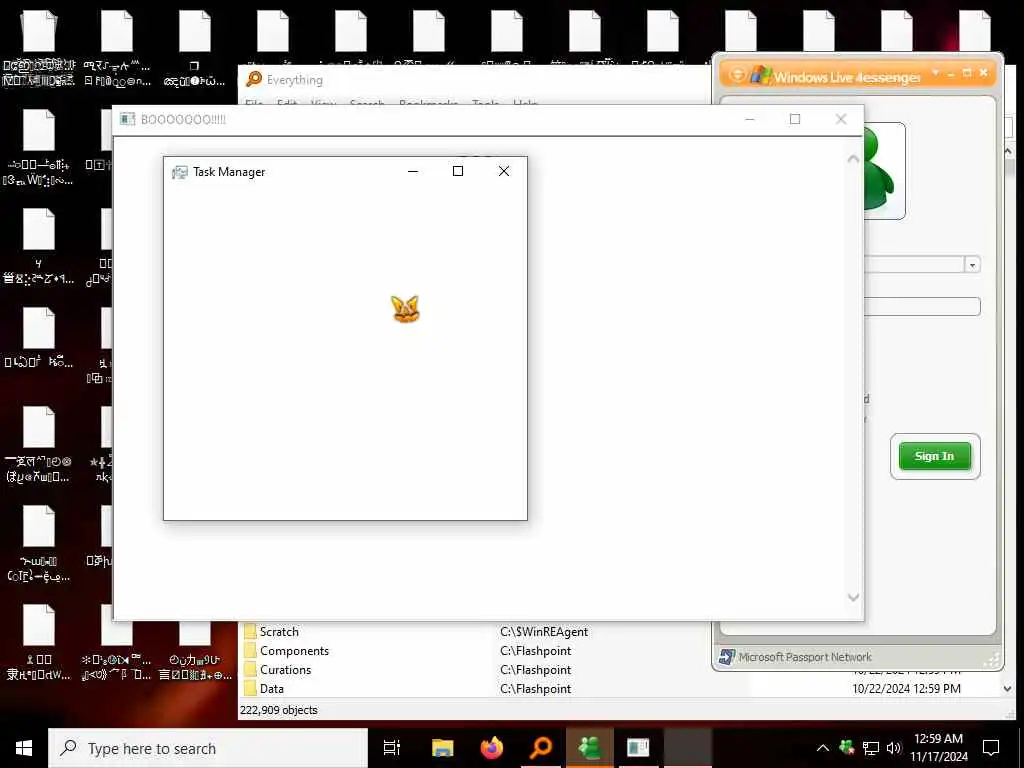Click the BOOOOOOO!!!!! window title icon
The height and width of the screenshot is (768, 1024).
[127, 119]
